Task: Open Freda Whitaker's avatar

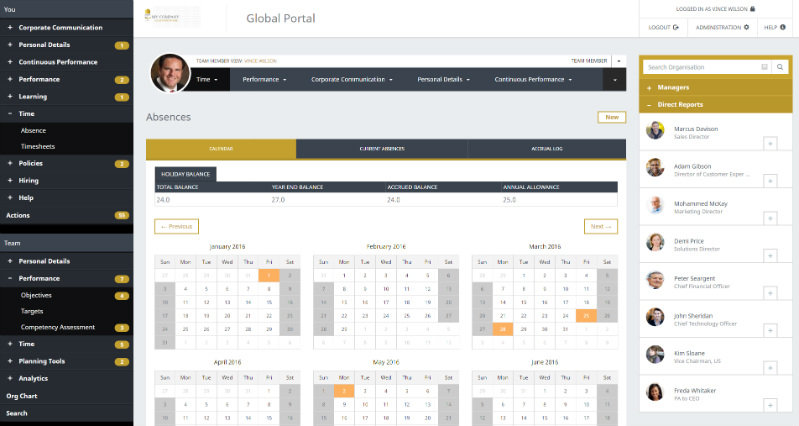Action: tap(655, 392)
